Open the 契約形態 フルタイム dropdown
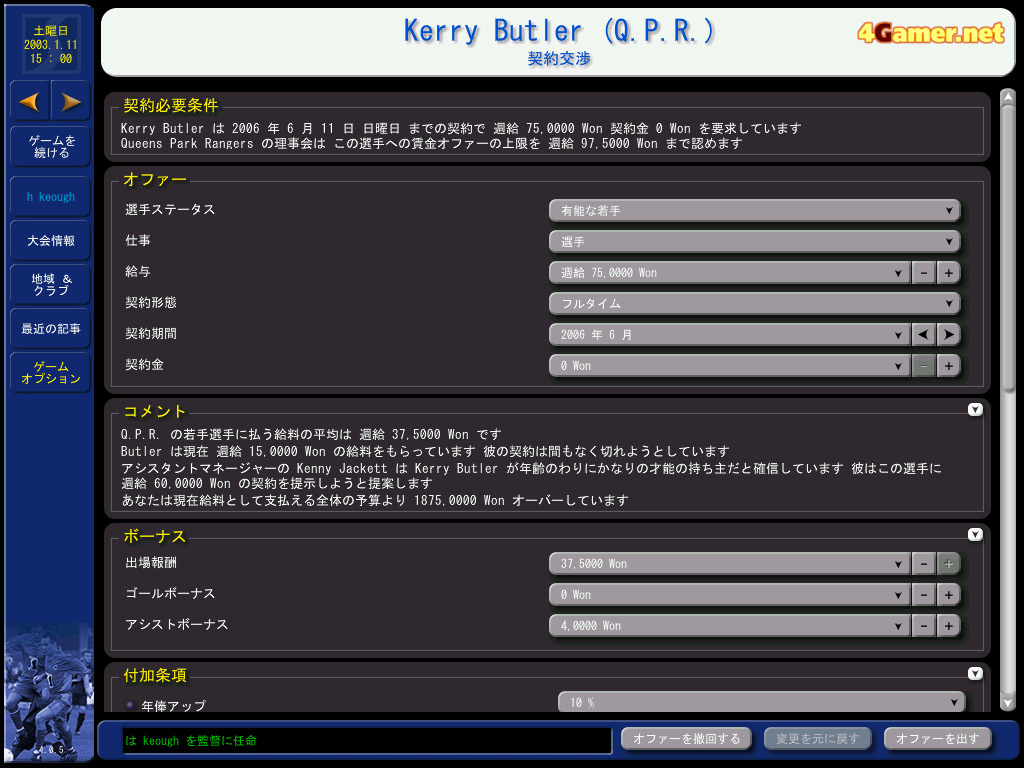The width and height of the screenshot is (1024, 768). click(754, 303)
